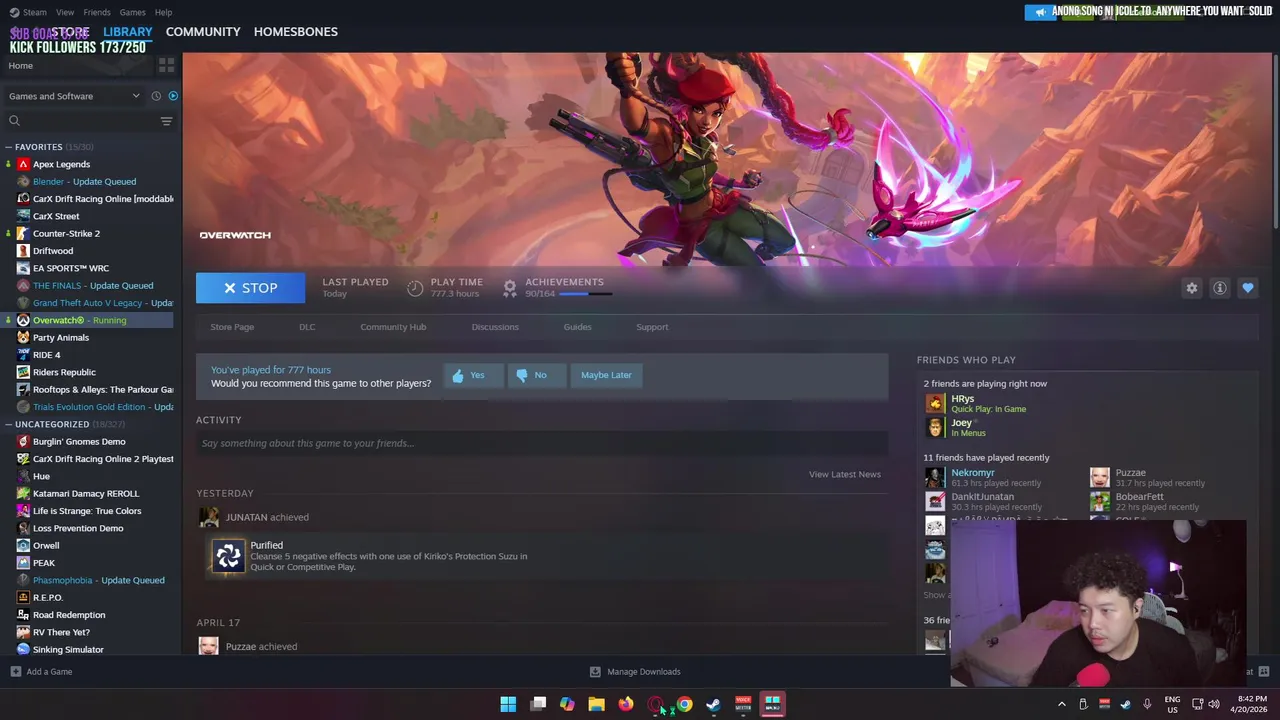
Task: Open Google Chrome from the taskbar
Action: [685, 704]
